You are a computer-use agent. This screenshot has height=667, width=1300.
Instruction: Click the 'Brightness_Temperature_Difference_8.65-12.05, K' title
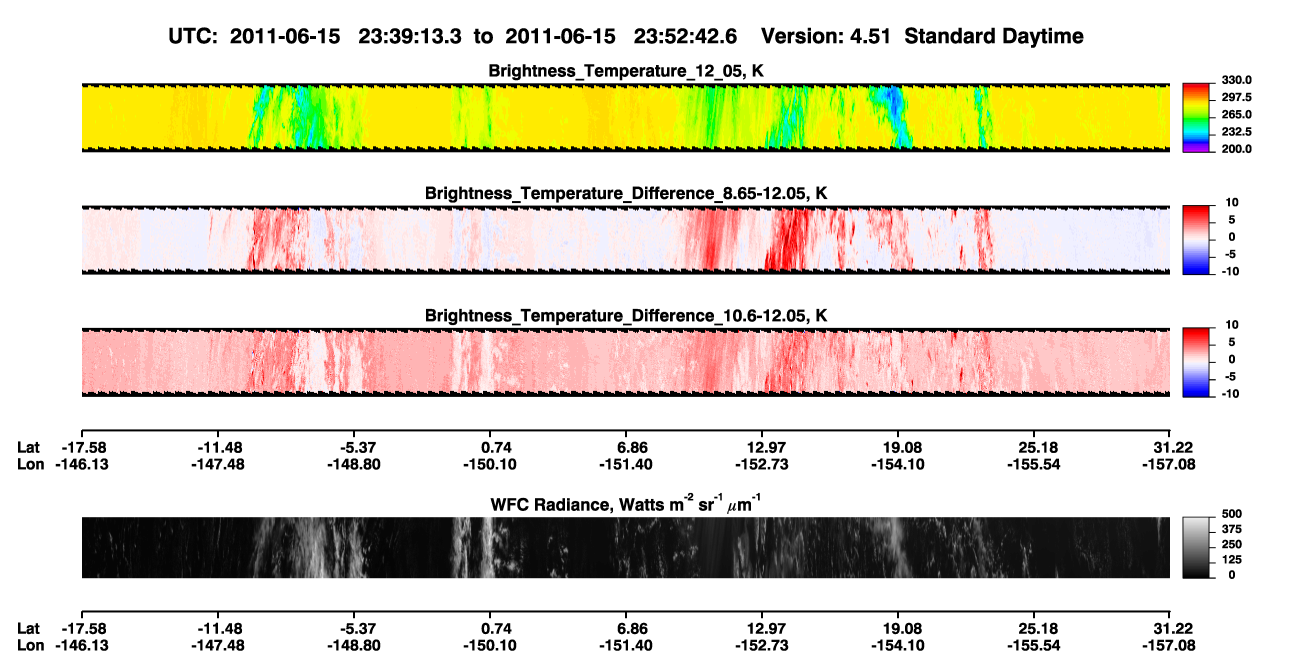coord(626,192)
